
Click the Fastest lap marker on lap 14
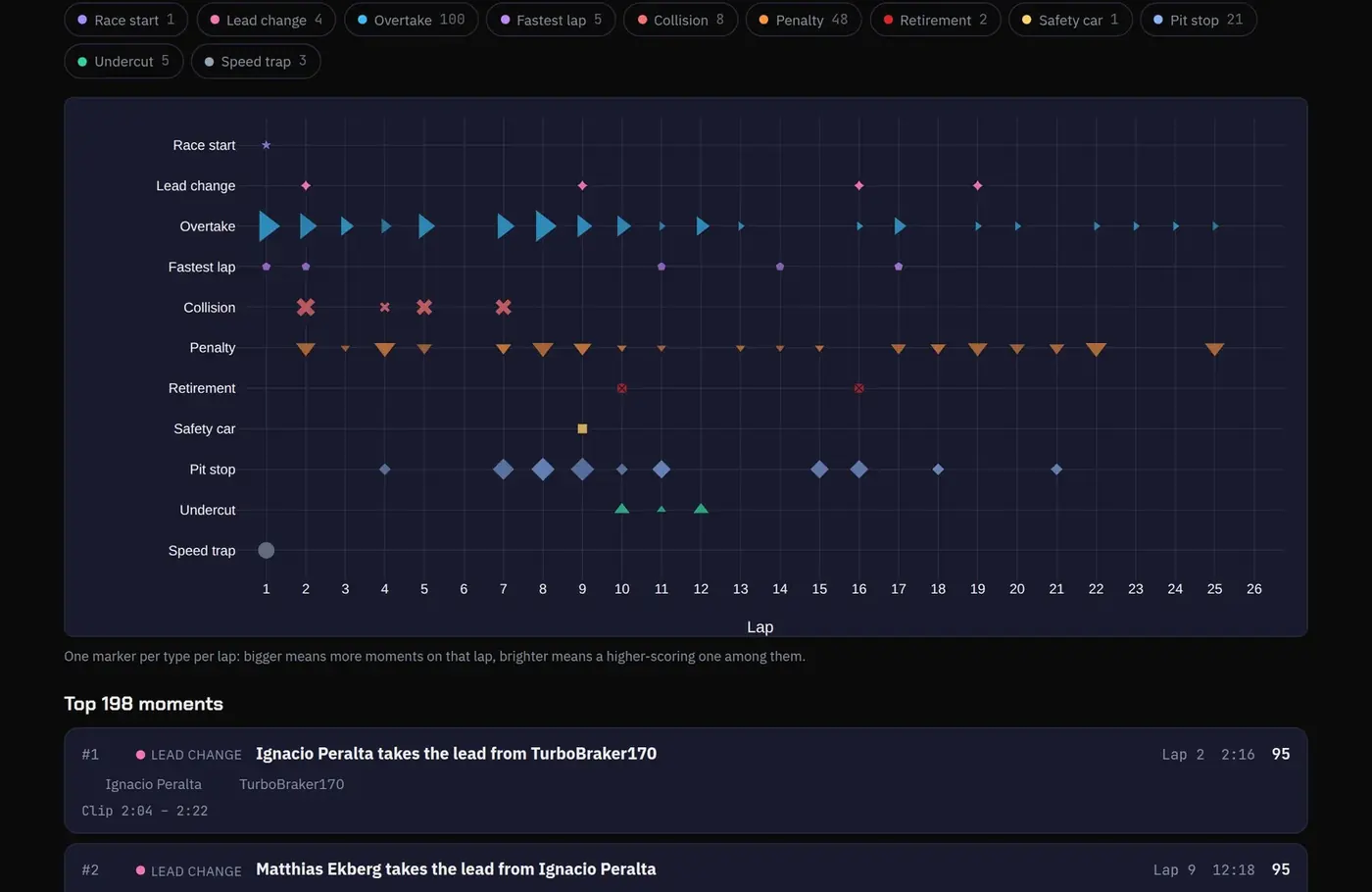coord(780,267)
